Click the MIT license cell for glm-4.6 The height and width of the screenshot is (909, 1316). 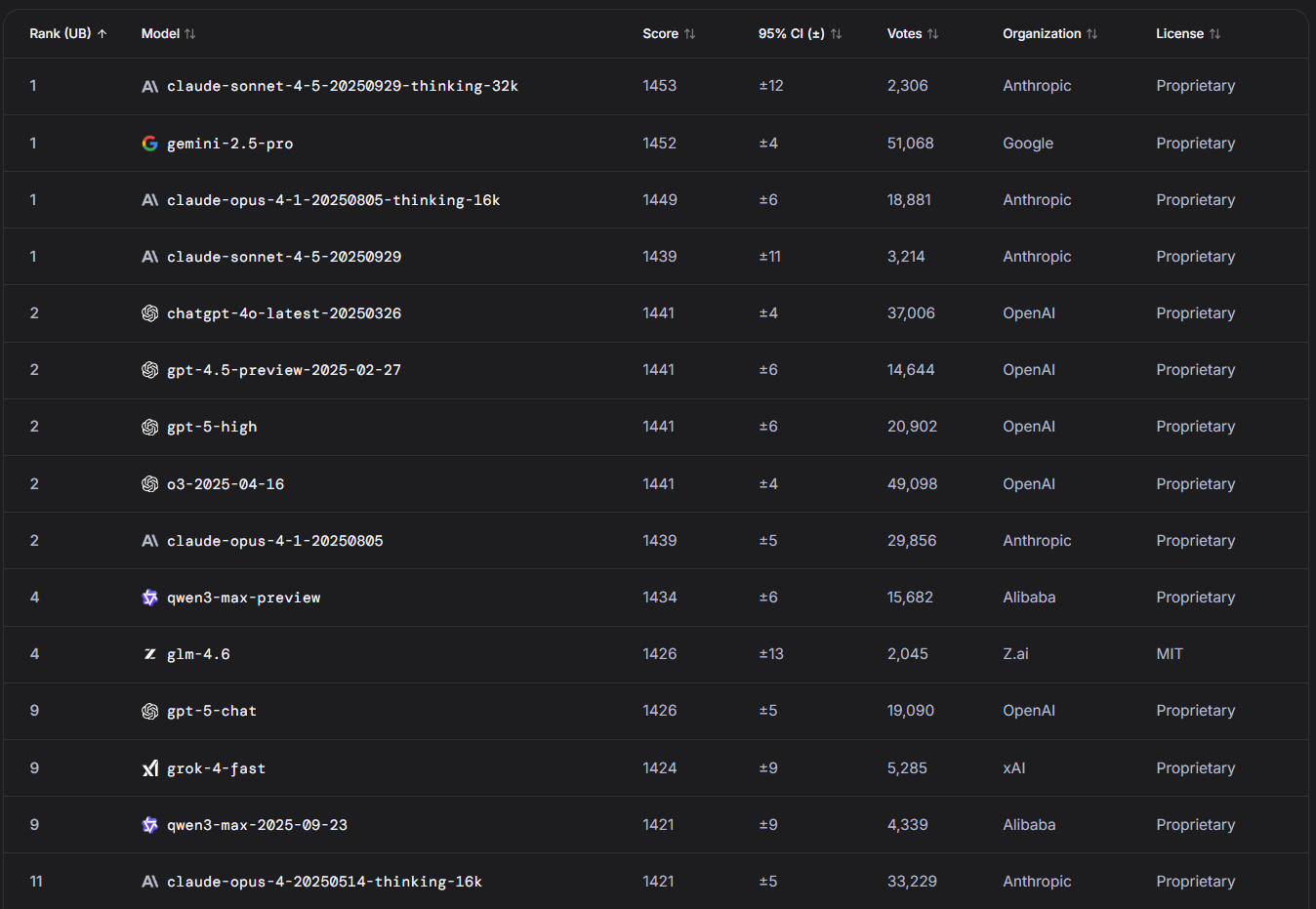coord(1170,654)
